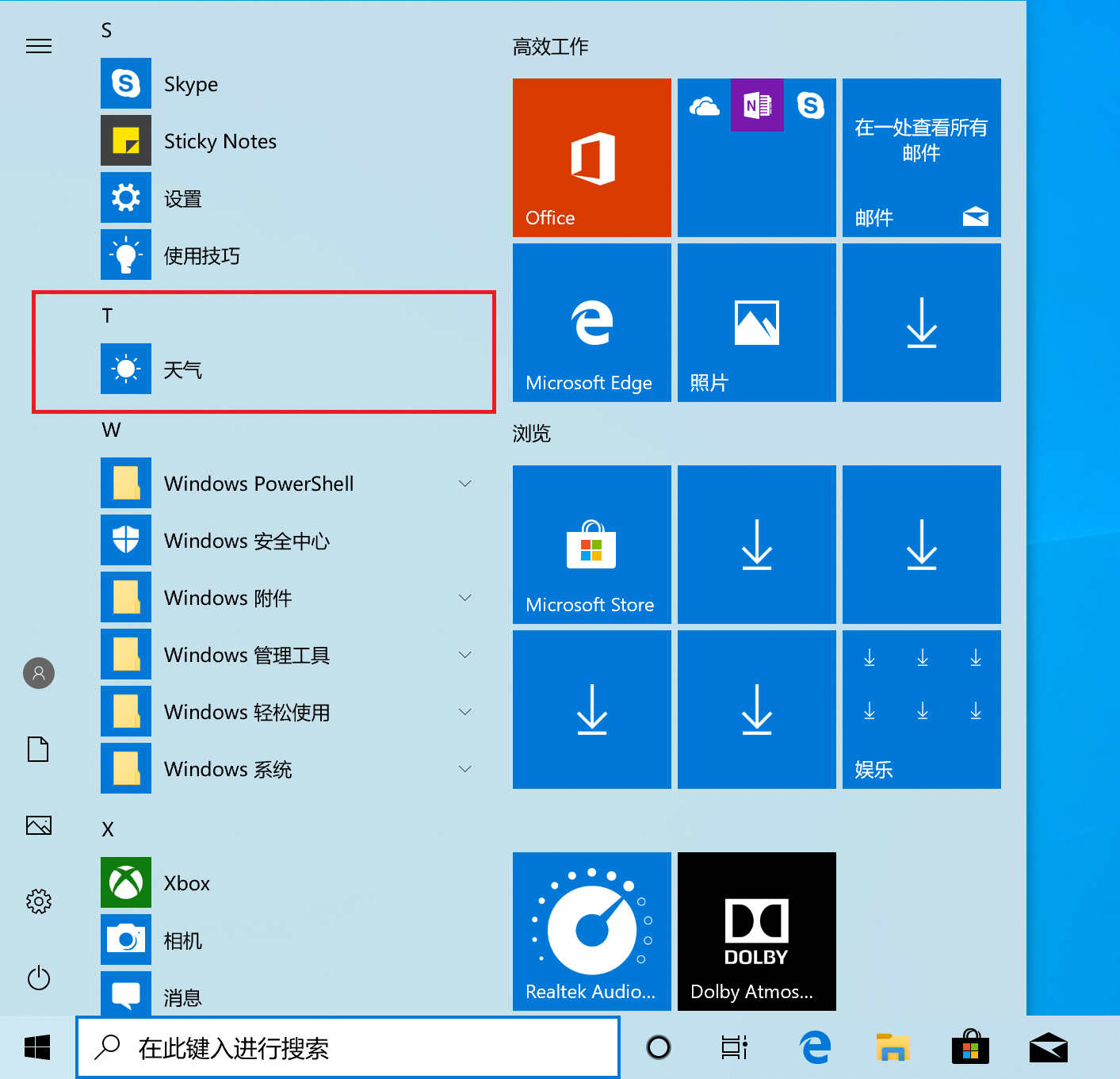Open the user account icon
Image resolution: width=1120 pixels, height=1079 pixels.
point(39,673)
